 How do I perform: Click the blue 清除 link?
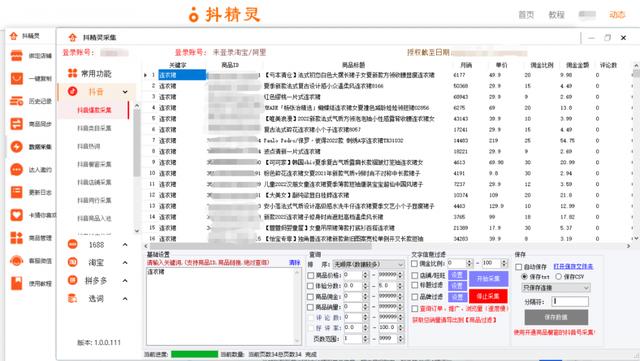point(295,263)
